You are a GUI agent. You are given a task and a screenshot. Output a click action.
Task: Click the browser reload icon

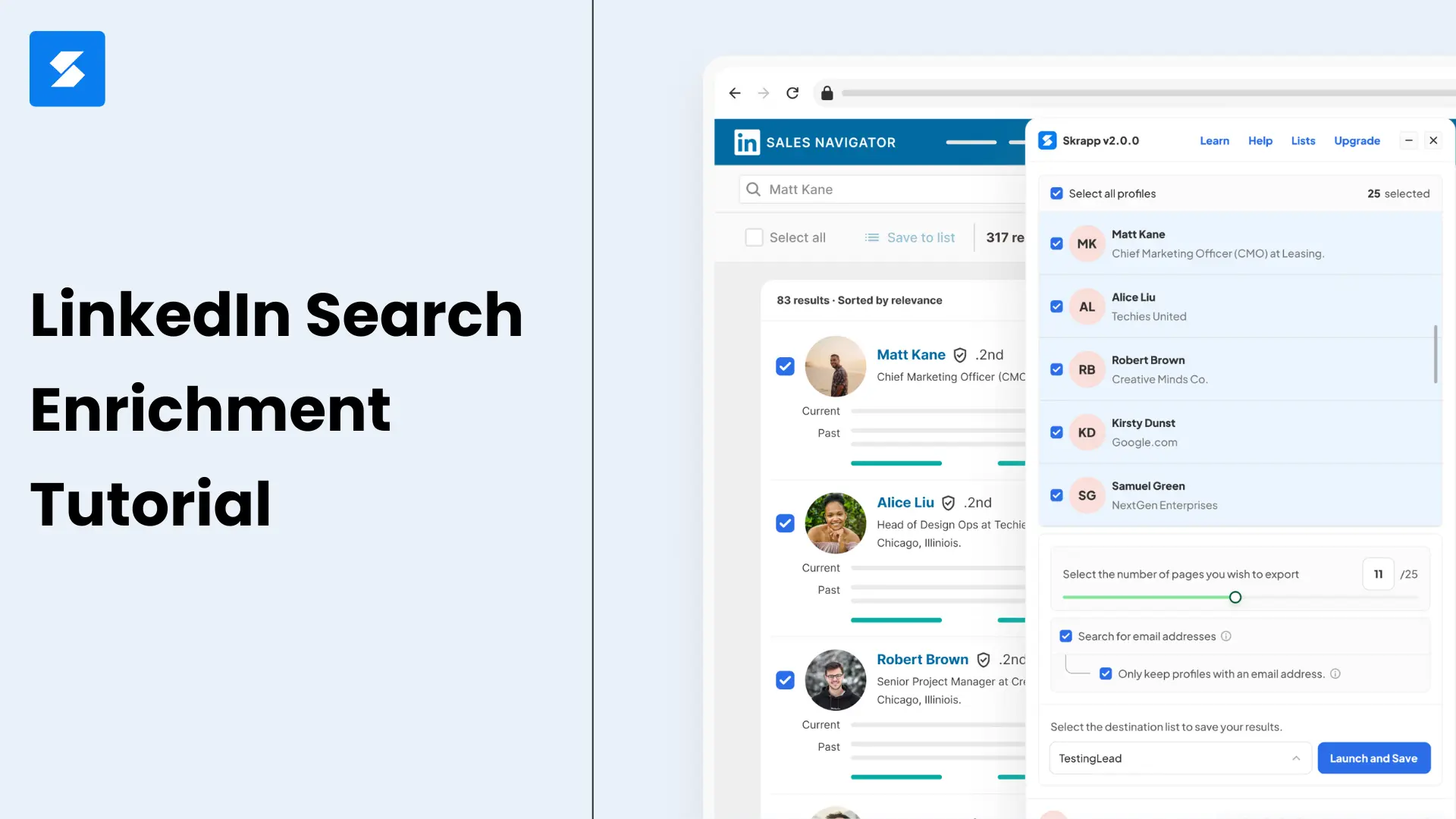[792, 93]
